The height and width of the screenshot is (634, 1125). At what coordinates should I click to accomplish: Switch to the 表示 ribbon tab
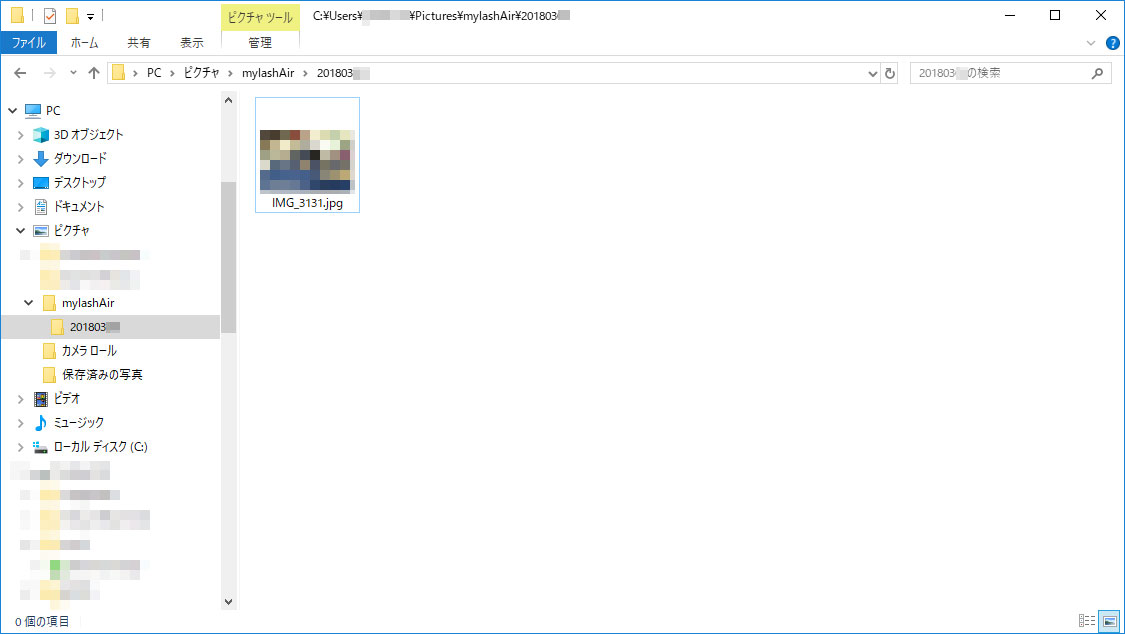coord(192,43)
